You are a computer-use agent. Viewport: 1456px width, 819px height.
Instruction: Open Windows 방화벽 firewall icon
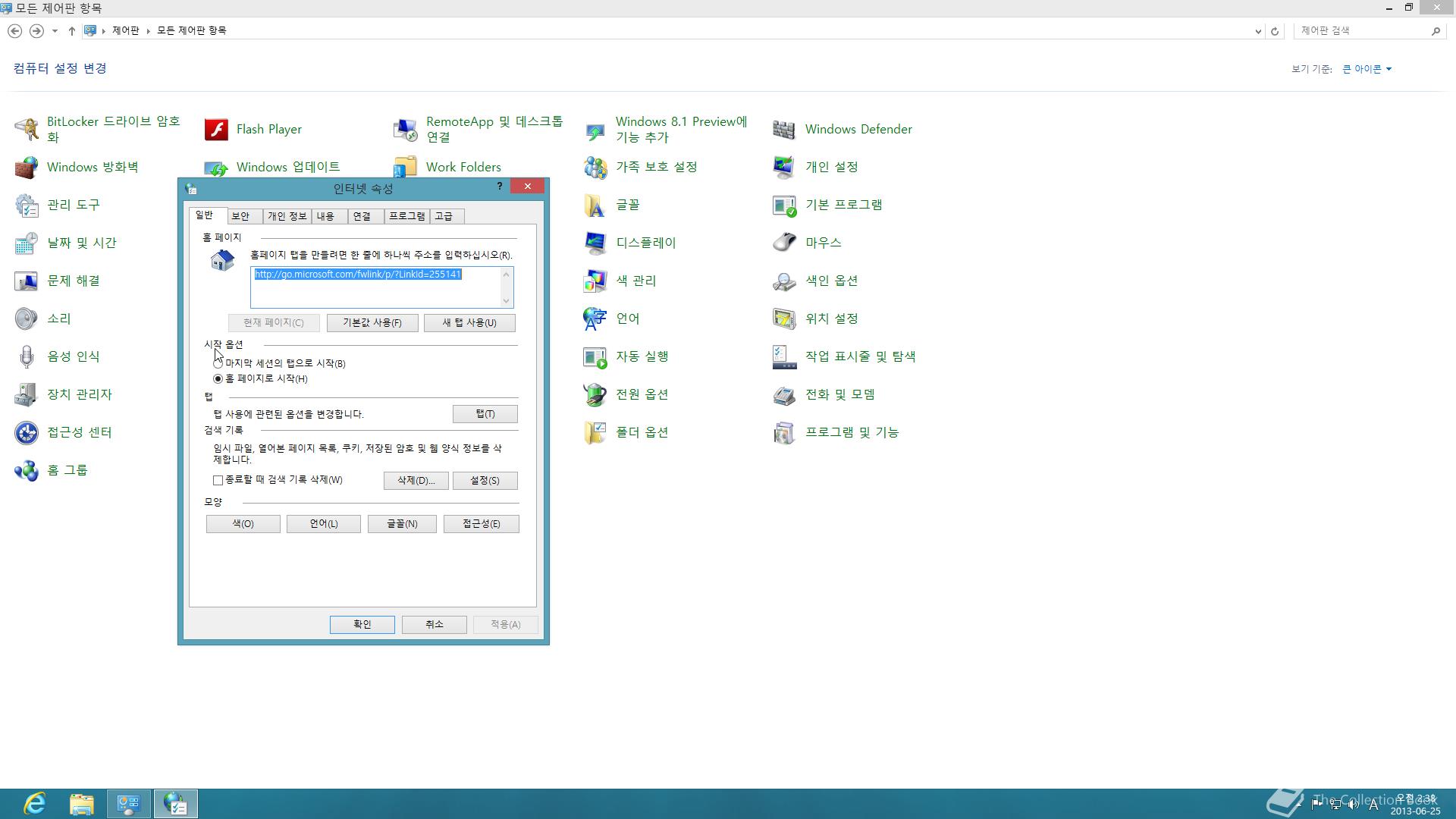pyautogui.click(x=26, y=167)
